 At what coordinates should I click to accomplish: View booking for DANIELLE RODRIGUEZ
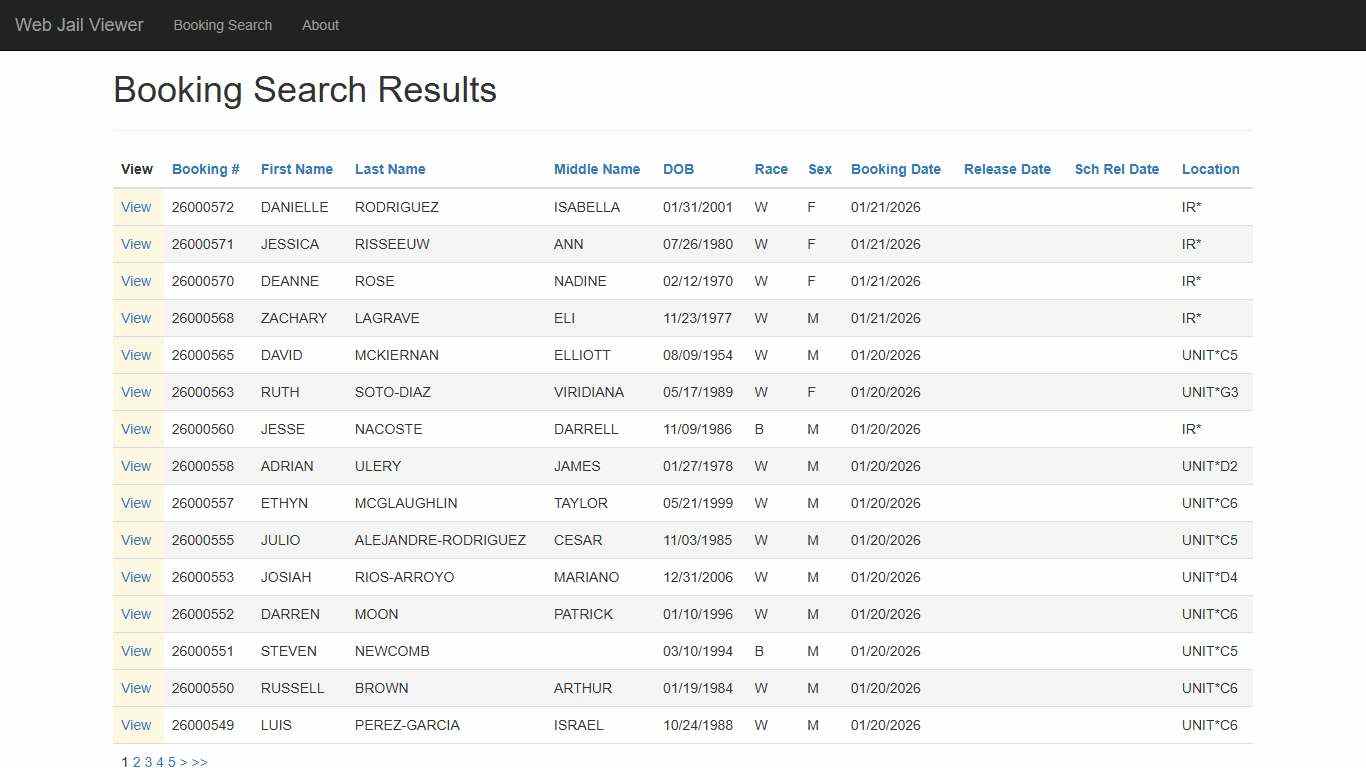pyautogui.click(x=136, y=207)
